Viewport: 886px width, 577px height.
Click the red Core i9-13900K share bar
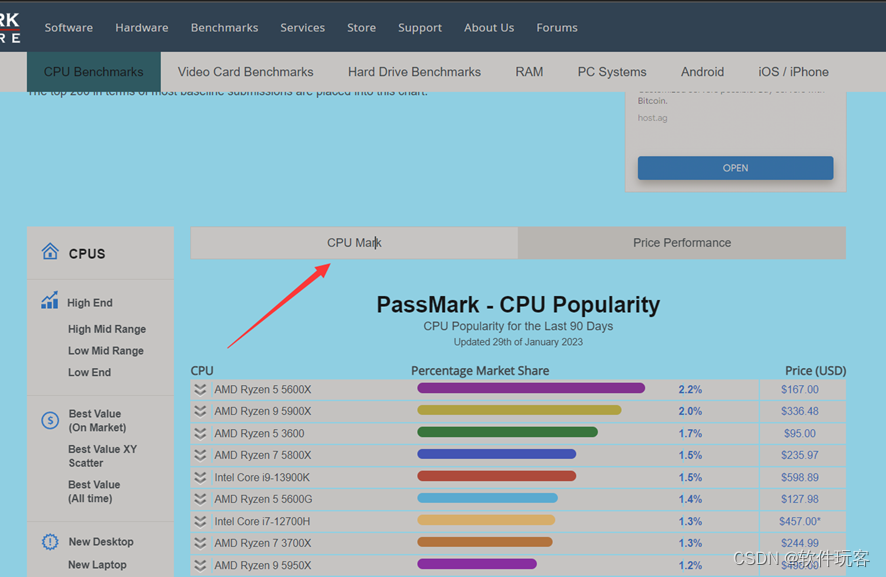(x=497, y=476)
